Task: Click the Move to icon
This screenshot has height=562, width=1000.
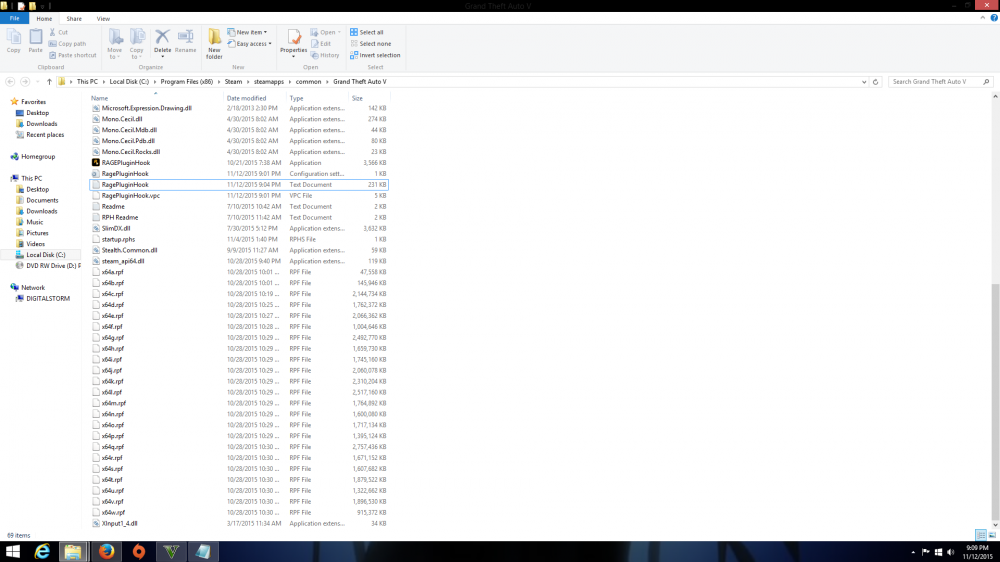Action: tap(115, 37)
